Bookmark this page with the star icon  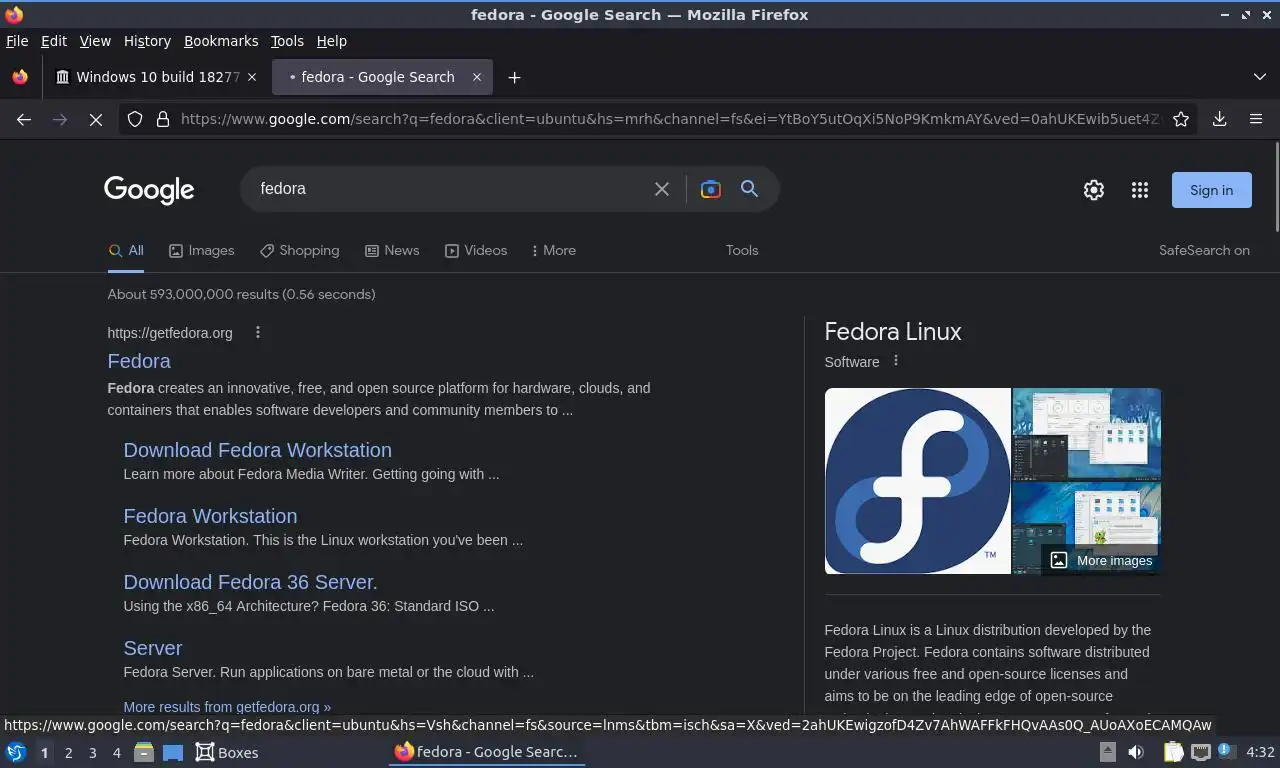(x=1181, y=119)
